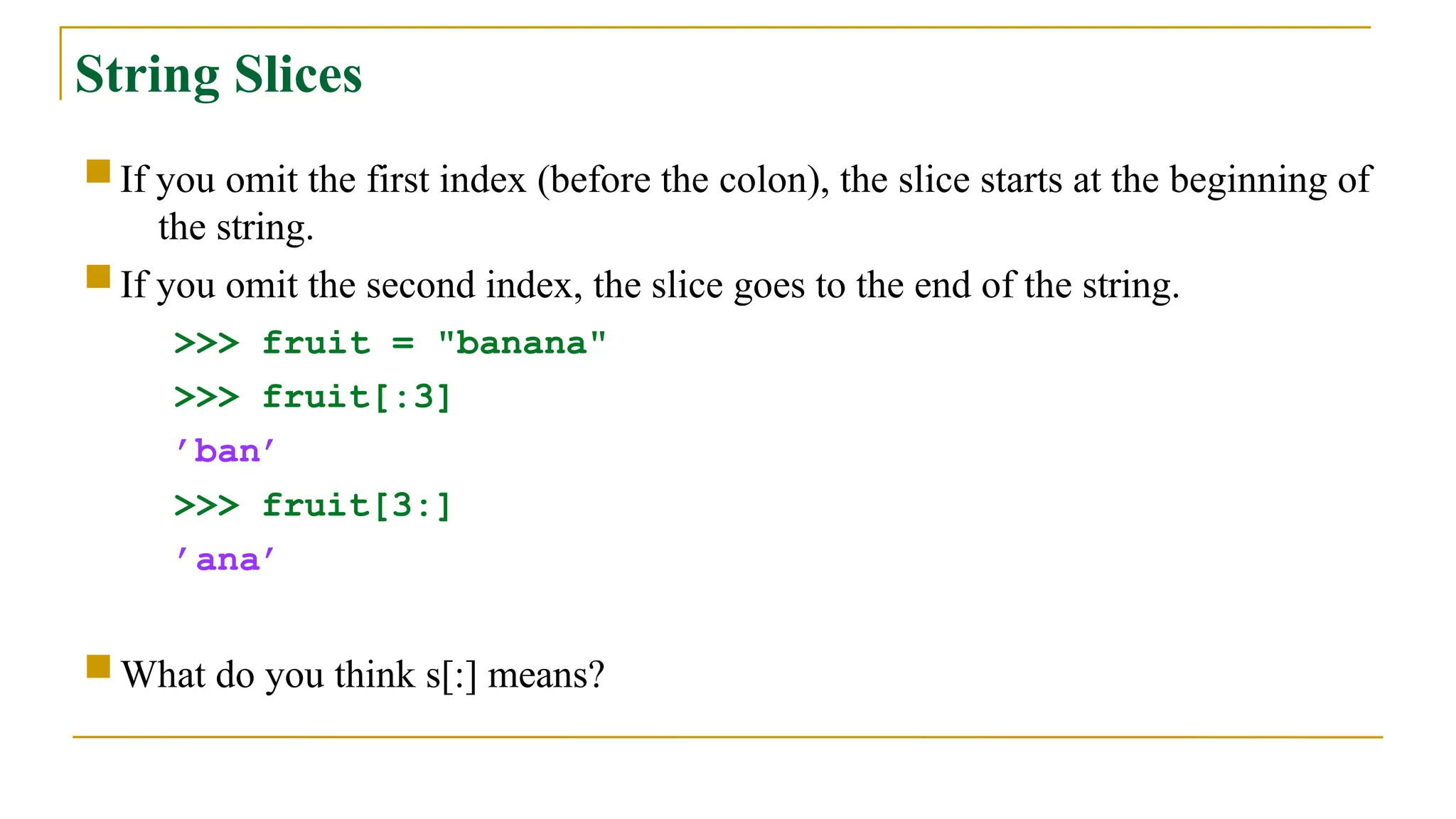Click the gold bullet beside "What do you think"
1456x819 pixels.
(x=98, y=667)
